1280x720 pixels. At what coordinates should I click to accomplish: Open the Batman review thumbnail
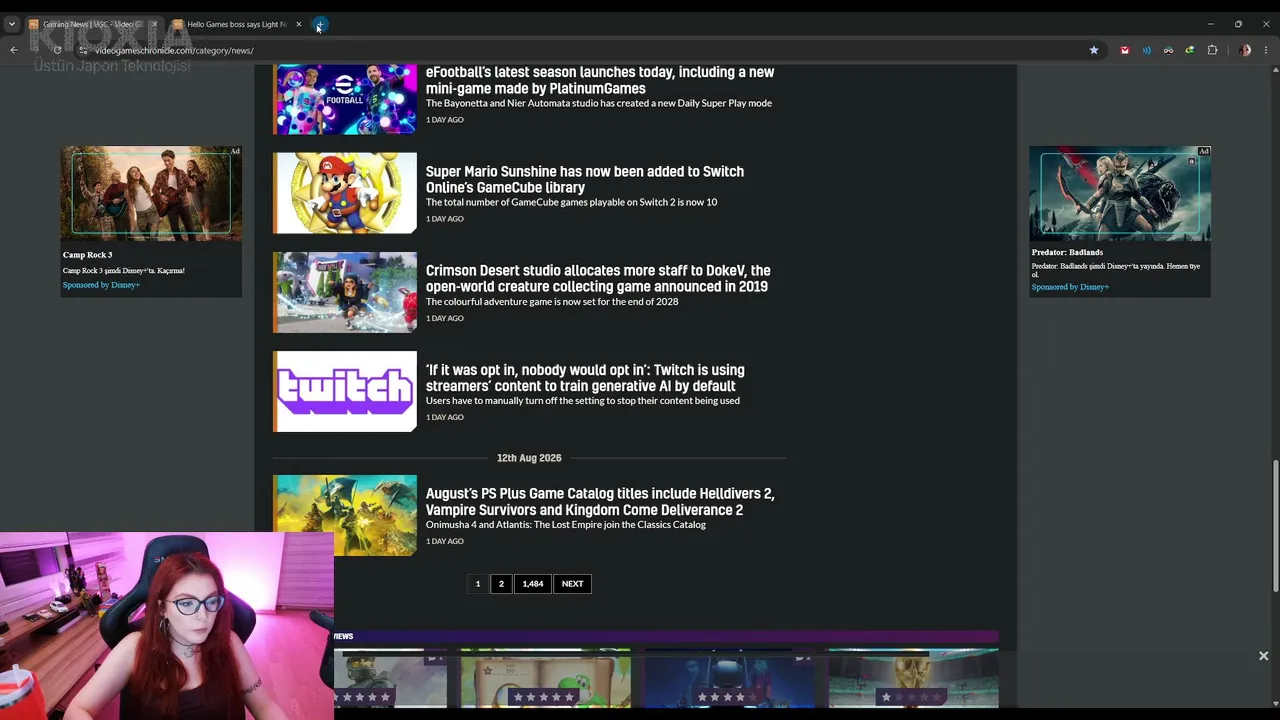pos(729,678)
